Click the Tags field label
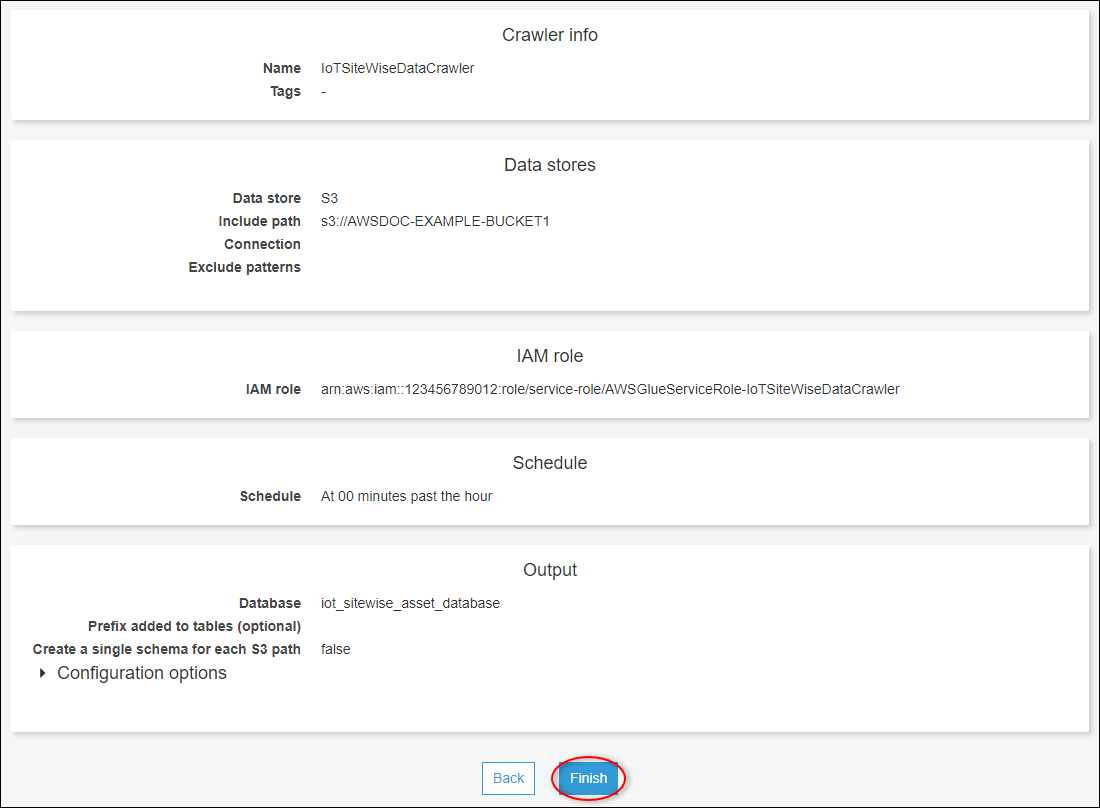This screenshot has width=1100, height=808. click(284, 91)
